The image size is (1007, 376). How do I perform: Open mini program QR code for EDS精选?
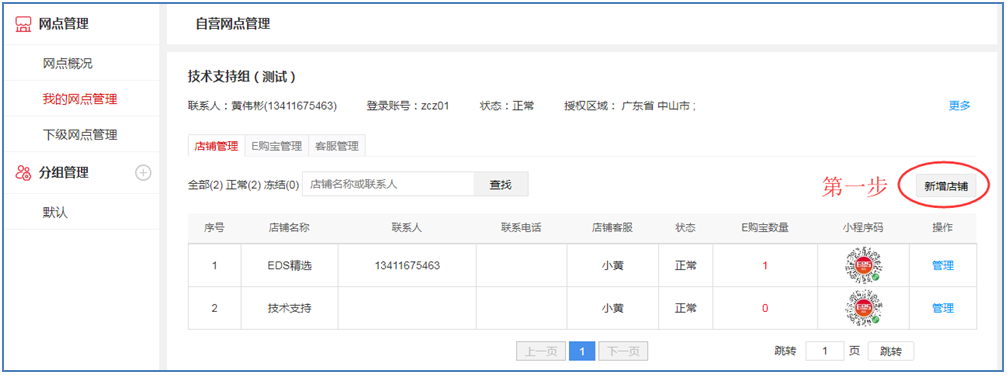coord(863,265)
